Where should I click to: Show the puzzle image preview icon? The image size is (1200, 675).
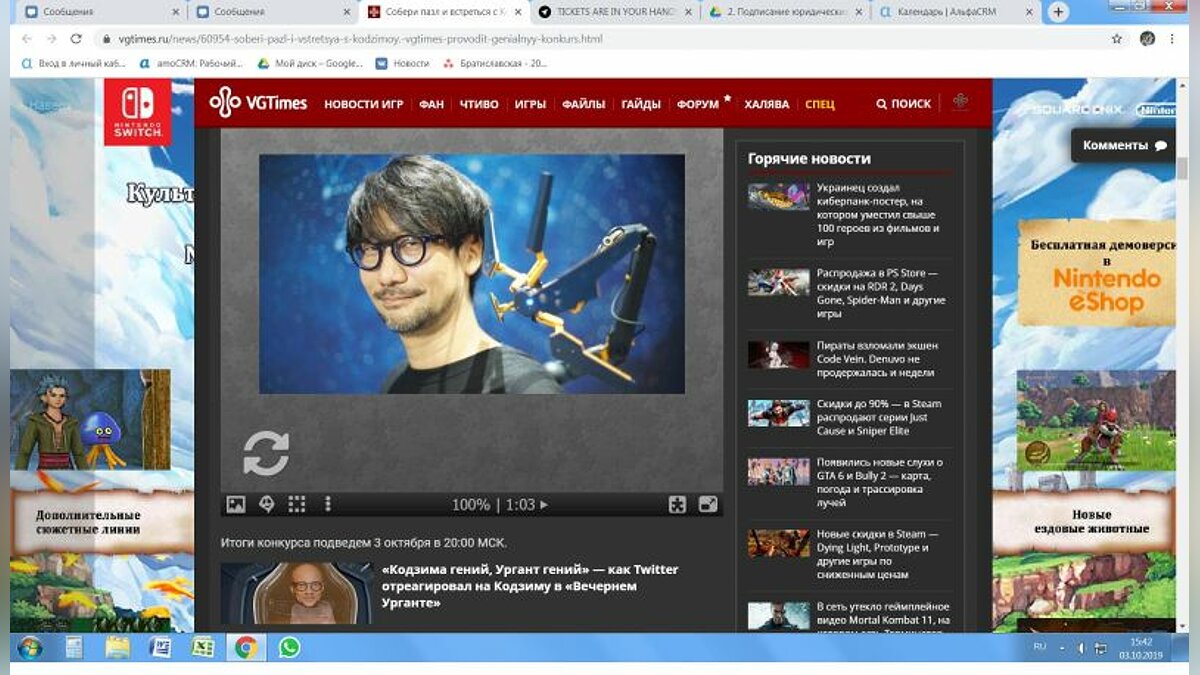pos(236,505)
